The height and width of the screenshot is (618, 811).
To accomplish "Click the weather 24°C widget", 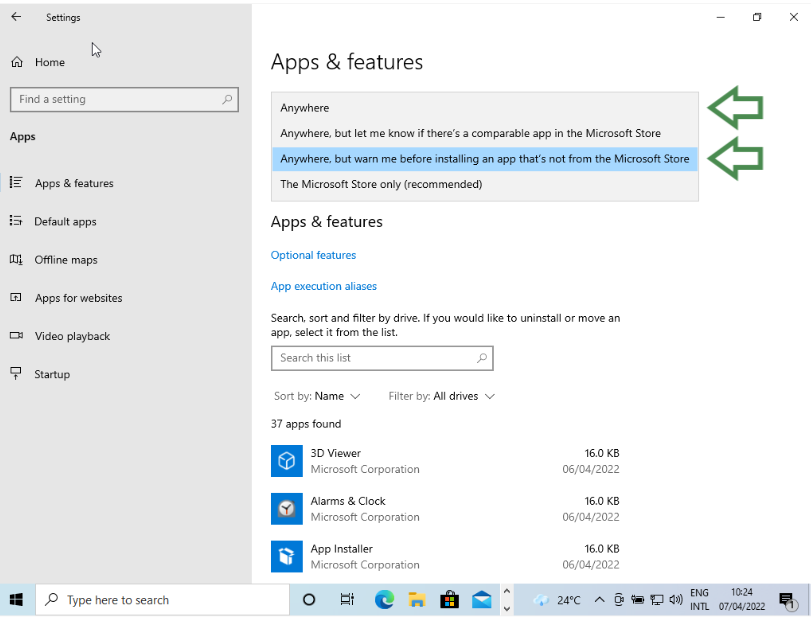I will tap(558, 600).
